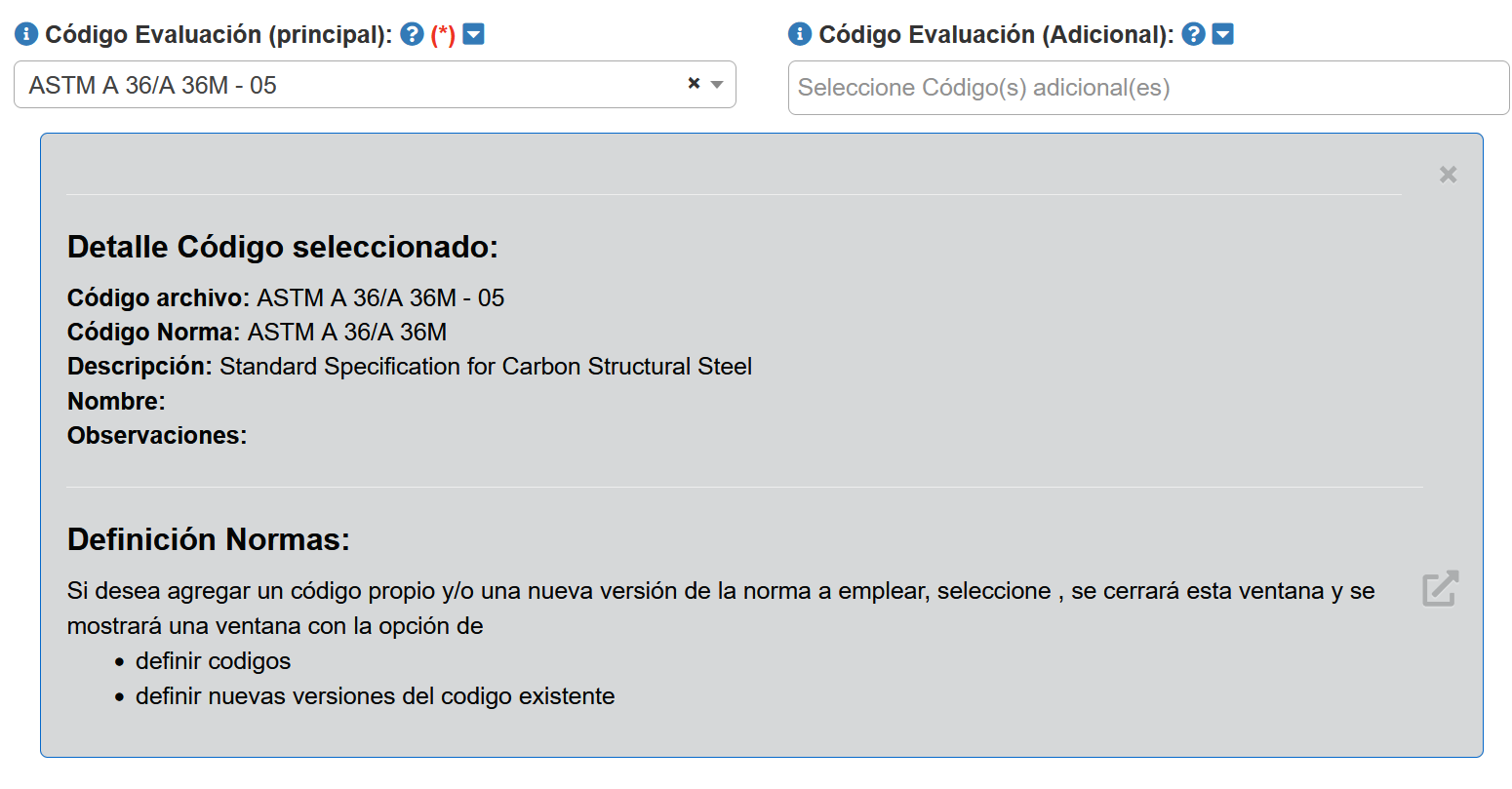Viewport: 1512px width, 789px height.
Task: Expand the principal code dropdown arrow
Action: 717,85
